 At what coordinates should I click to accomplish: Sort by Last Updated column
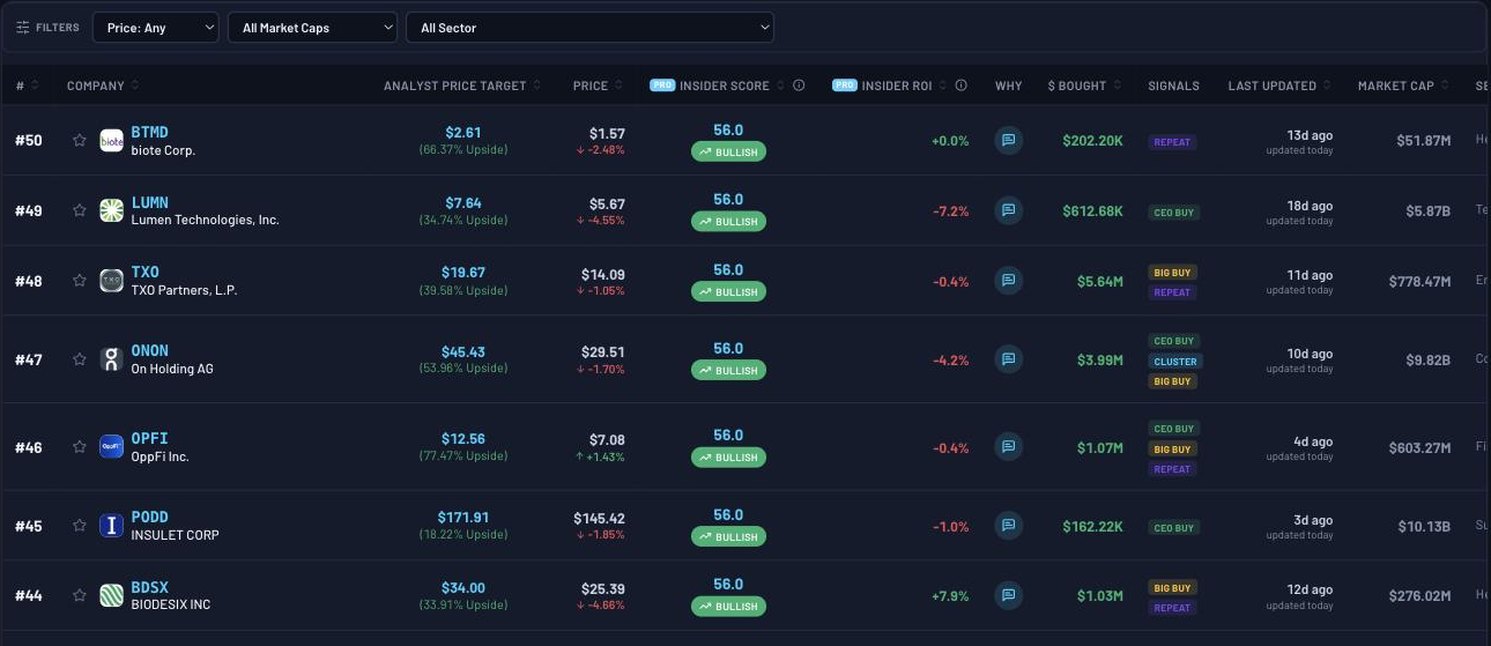pos(1279,85)
